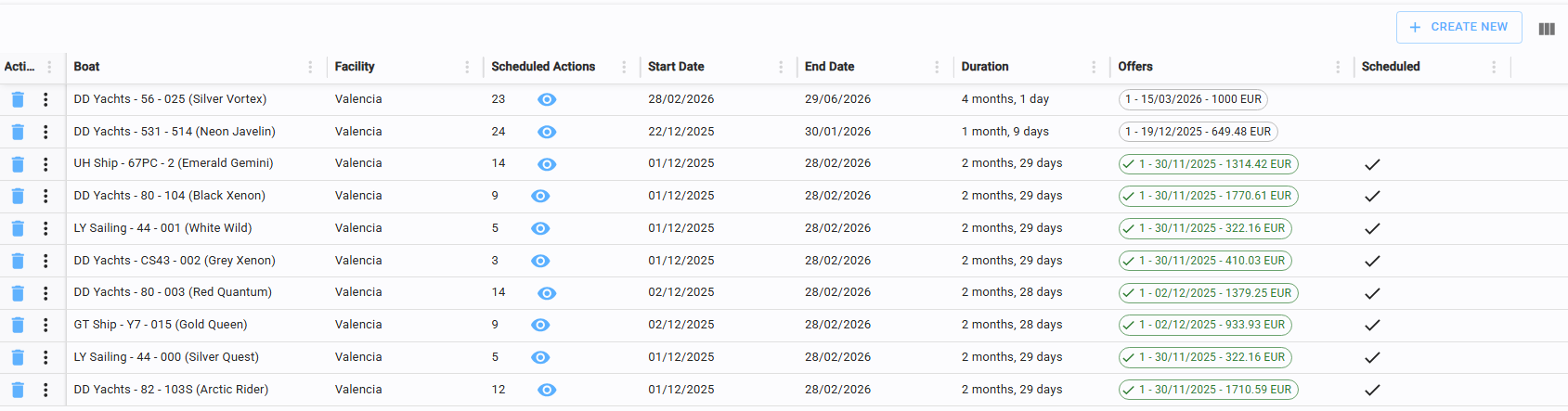View scheduled actions for Red Quantum
The height and width of the screenshot is (411, 1568).
pyautogui.click(x=547, y=293)
